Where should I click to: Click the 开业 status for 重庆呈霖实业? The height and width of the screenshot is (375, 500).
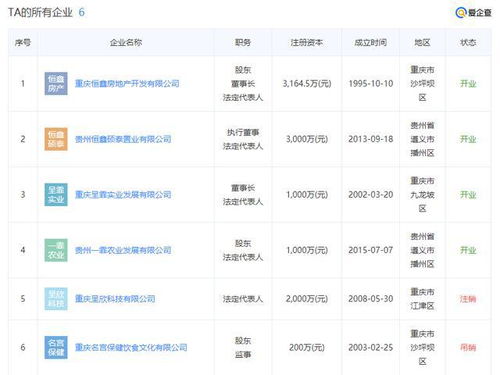pos(468,195)
